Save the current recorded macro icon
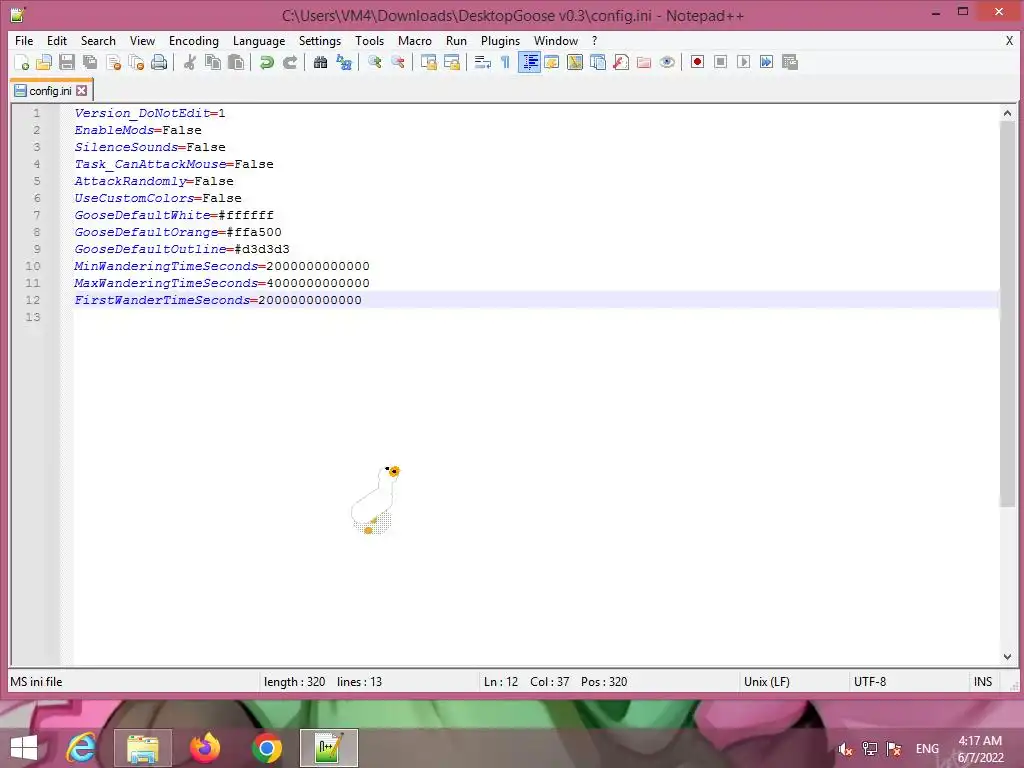 (x=790, y=62)
